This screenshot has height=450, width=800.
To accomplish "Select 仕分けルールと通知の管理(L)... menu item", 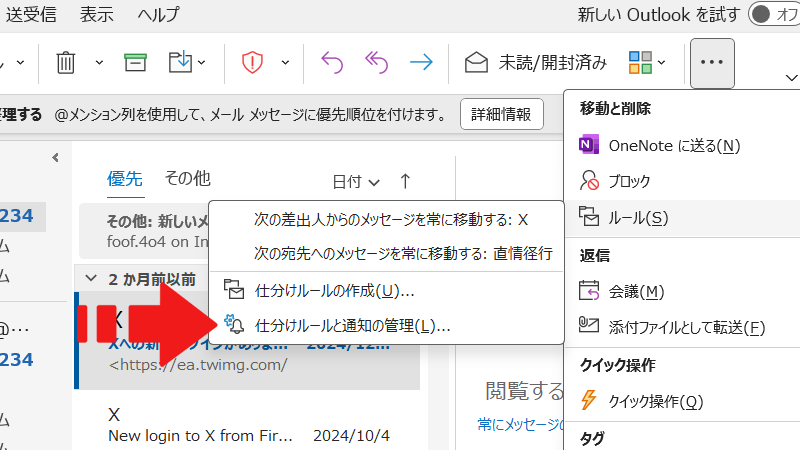I will pos(352,325).
